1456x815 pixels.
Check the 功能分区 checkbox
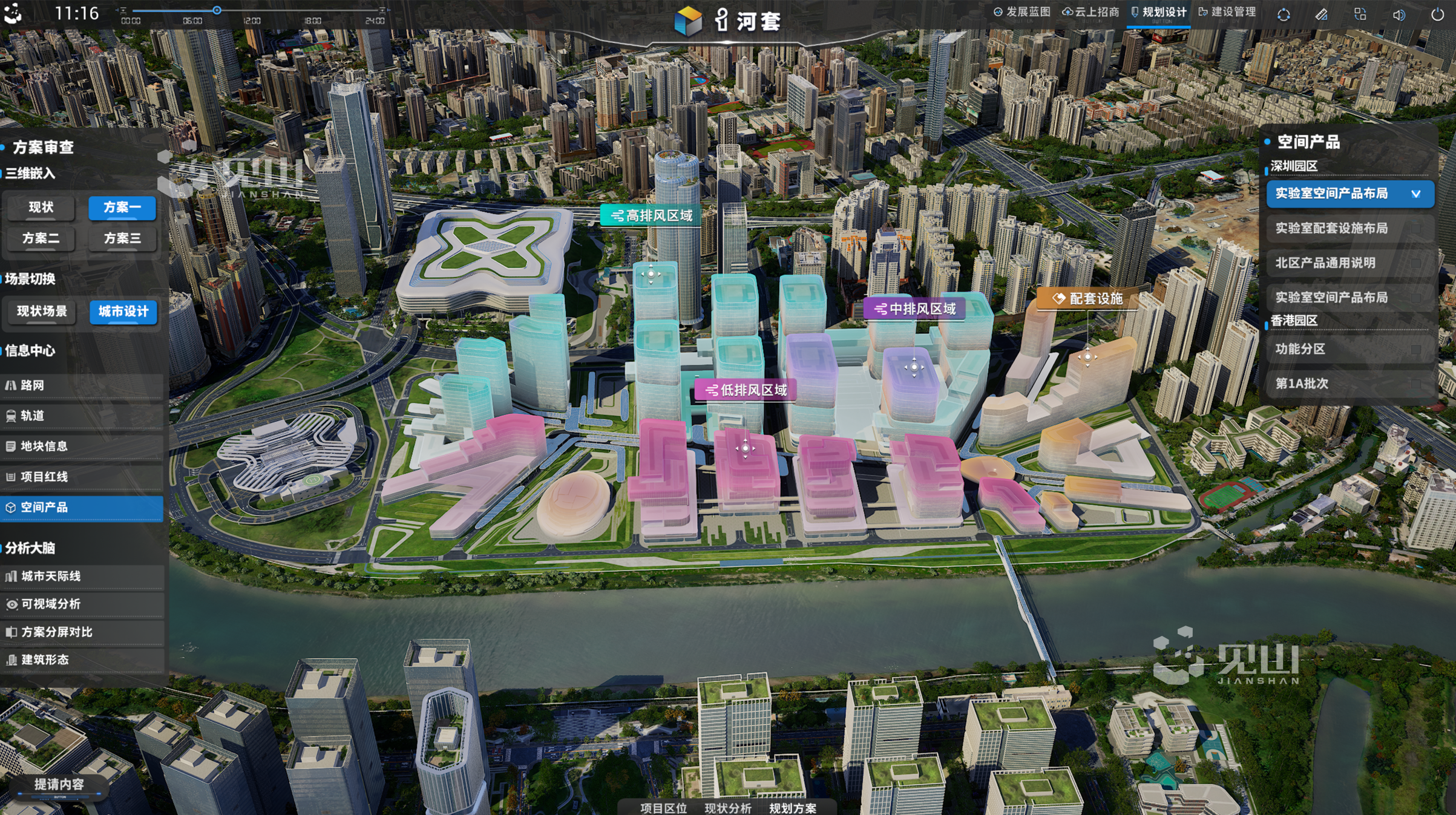pyautogui.click(x=1415, y=349)
